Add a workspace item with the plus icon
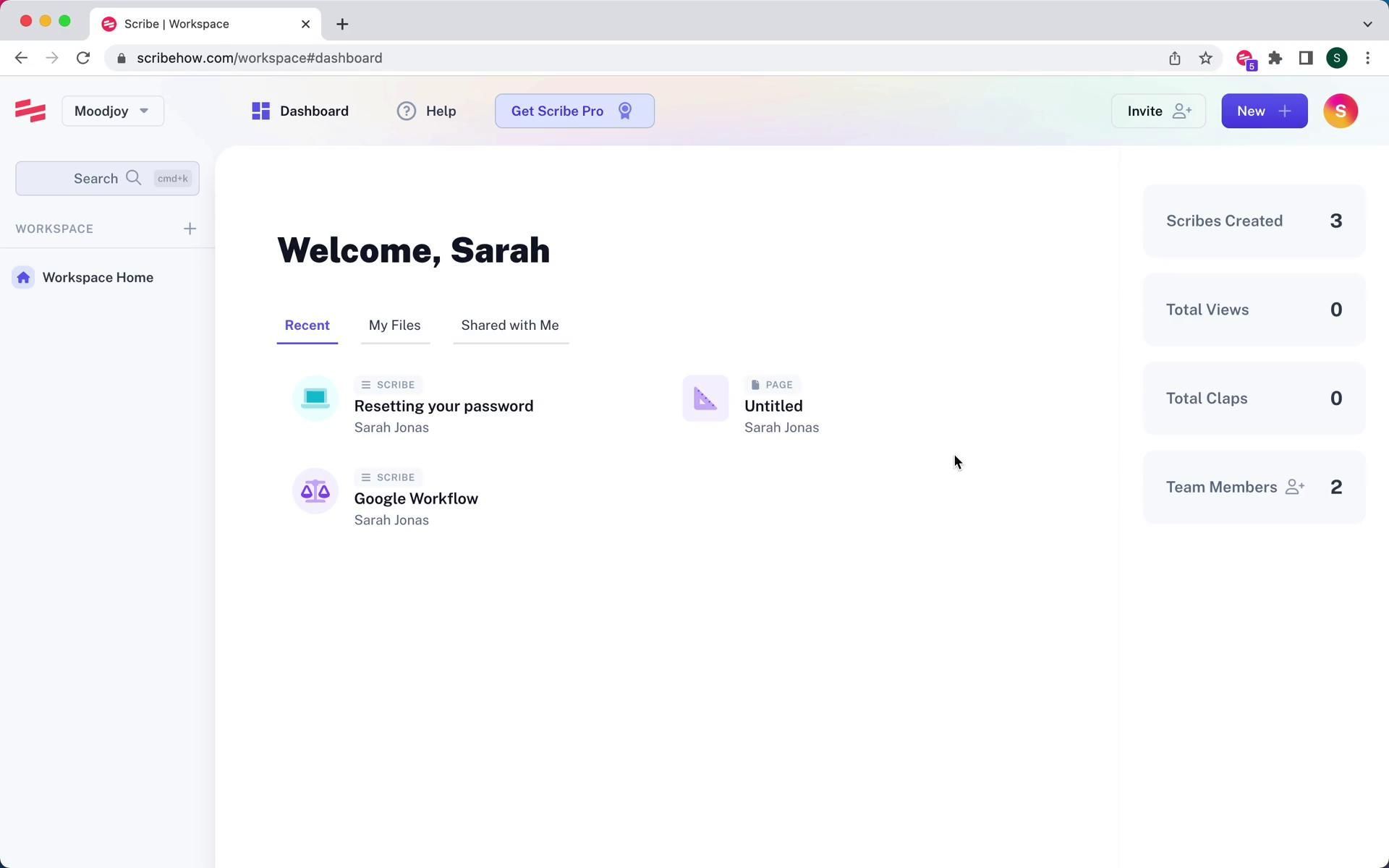 point(190,229)
